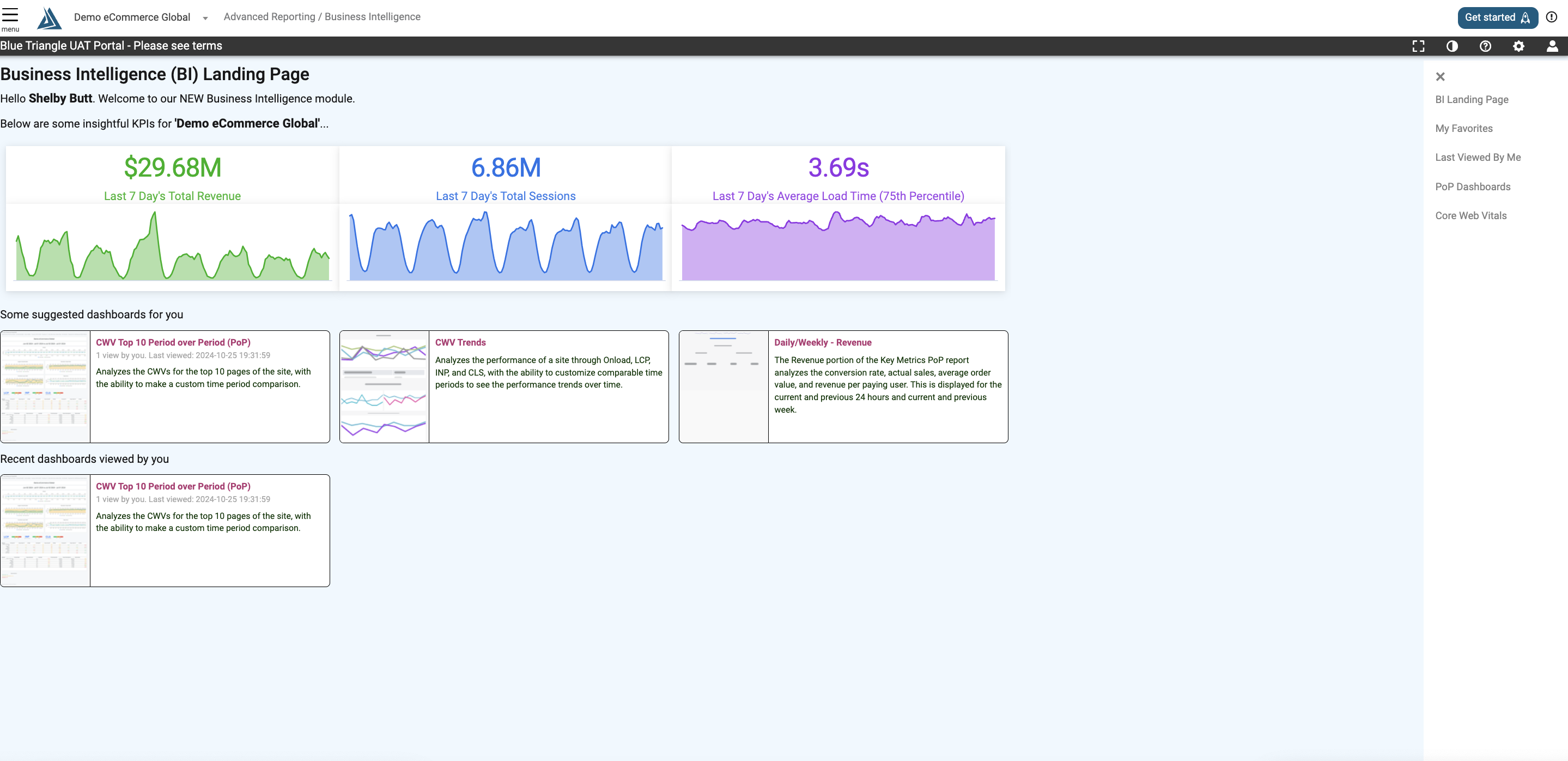The height and width of the screenshot is (761, 1568).
Task: Select BI Landing Page in side menu
Action: [1471, 100]
